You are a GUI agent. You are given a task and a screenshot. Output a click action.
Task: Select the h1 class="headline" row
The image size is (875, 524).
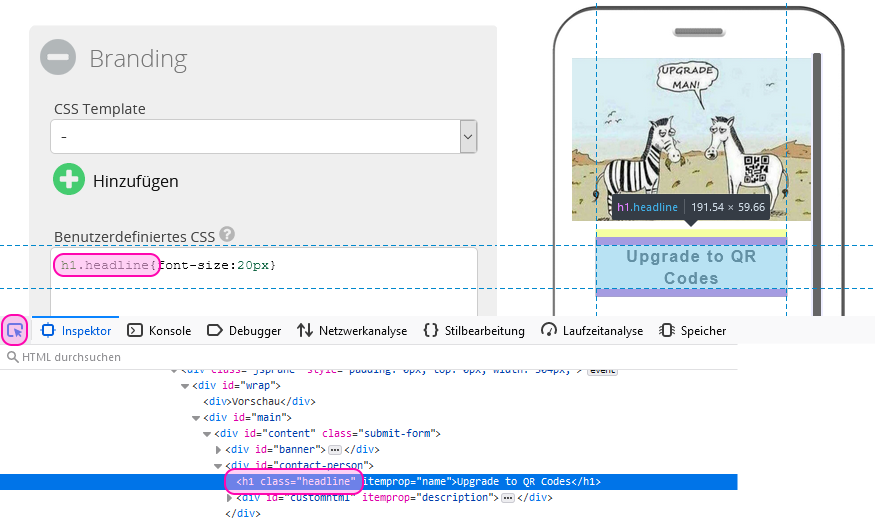[368, 482]
